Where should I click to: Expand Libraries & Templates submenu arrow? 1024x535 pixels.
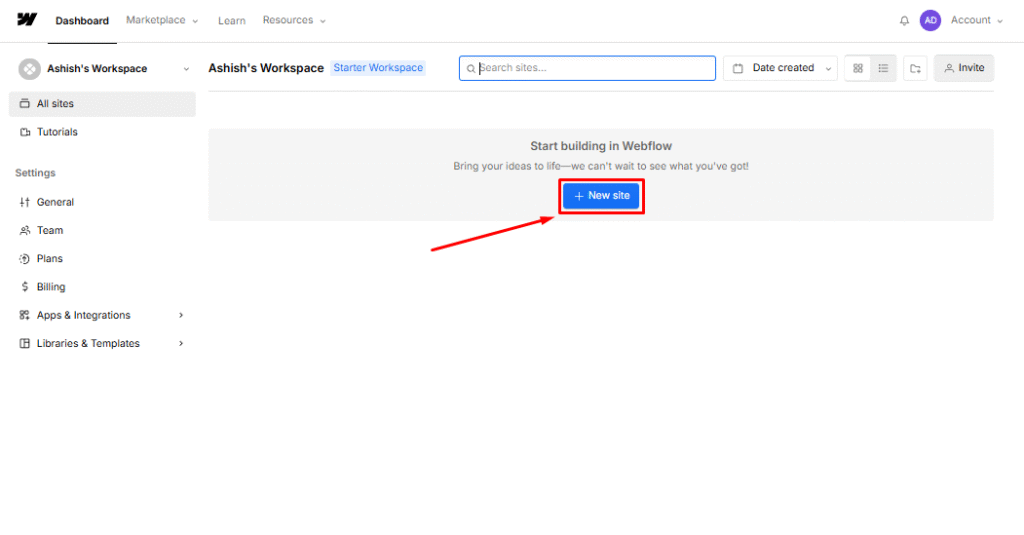click(x=181, y=344)
